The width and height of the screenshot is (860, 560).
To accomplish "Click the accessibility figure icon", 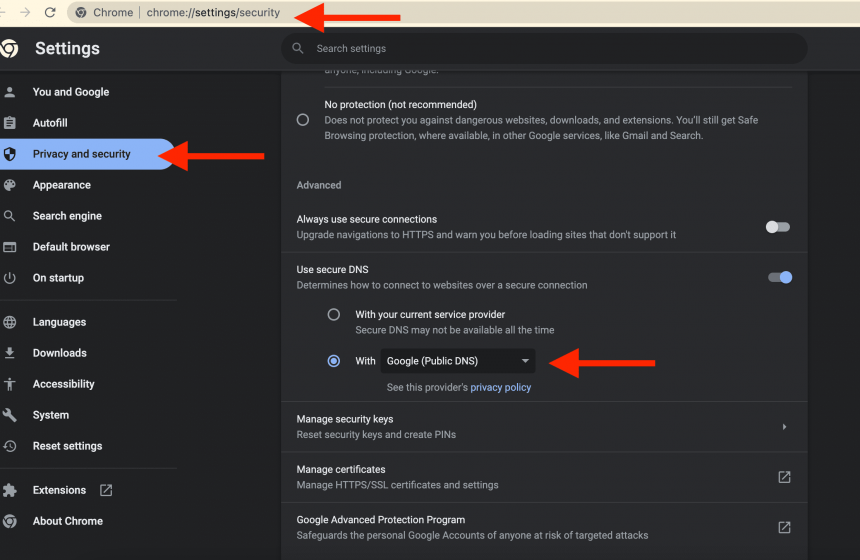I will [9, 384].
